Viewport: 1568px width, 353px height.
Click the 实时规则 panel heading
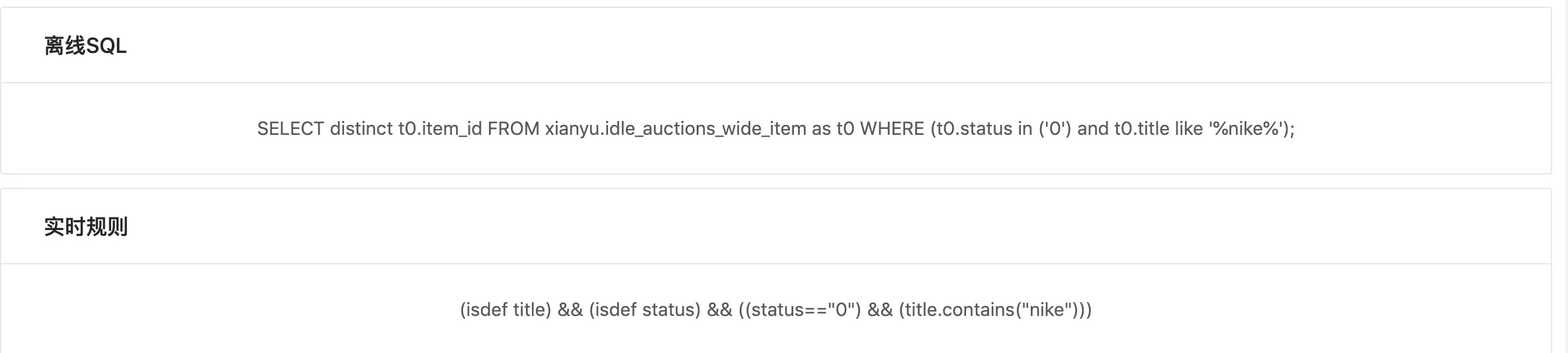(x=86, y=226)
